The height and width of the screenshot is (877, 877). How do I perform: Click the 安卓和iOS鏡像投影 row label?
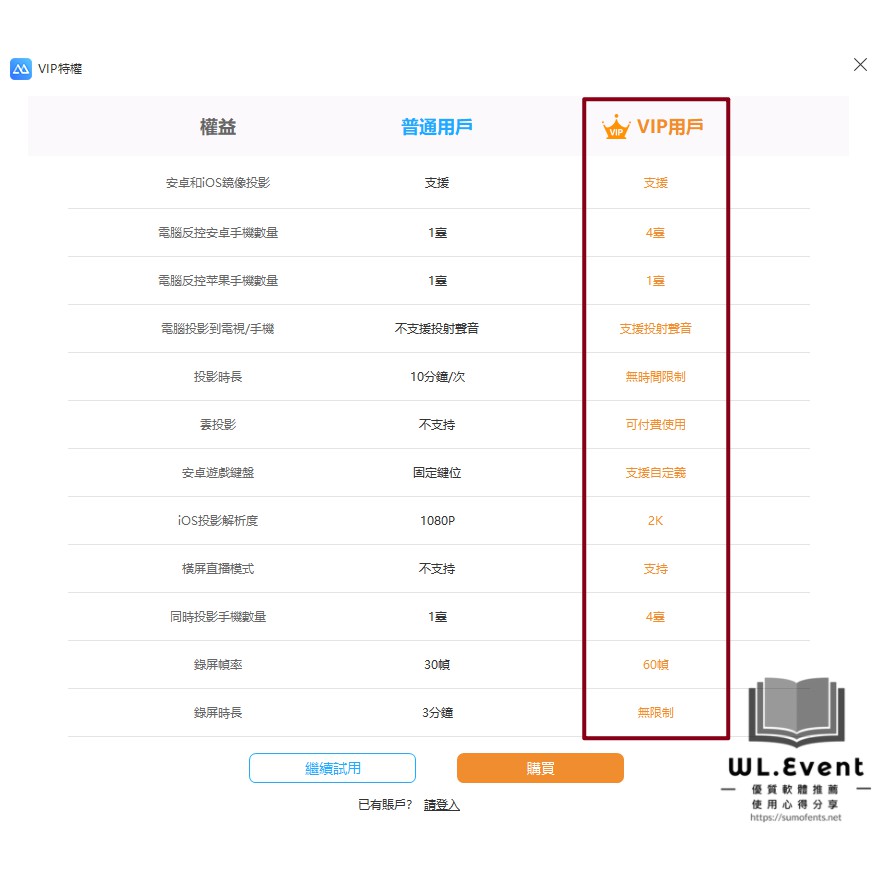[x=218, y=183]
